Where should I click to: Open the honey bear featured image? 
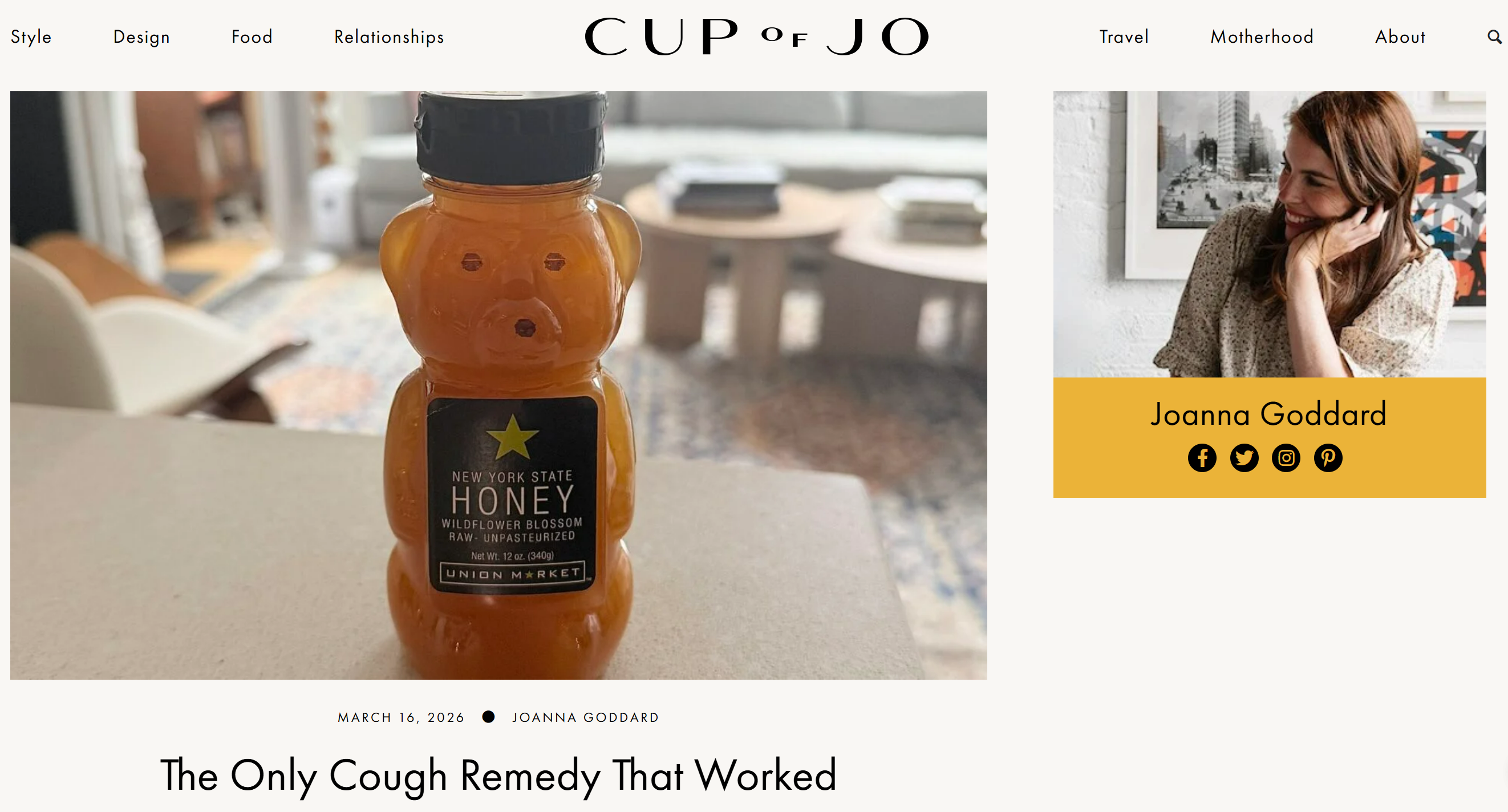point(498,385)
